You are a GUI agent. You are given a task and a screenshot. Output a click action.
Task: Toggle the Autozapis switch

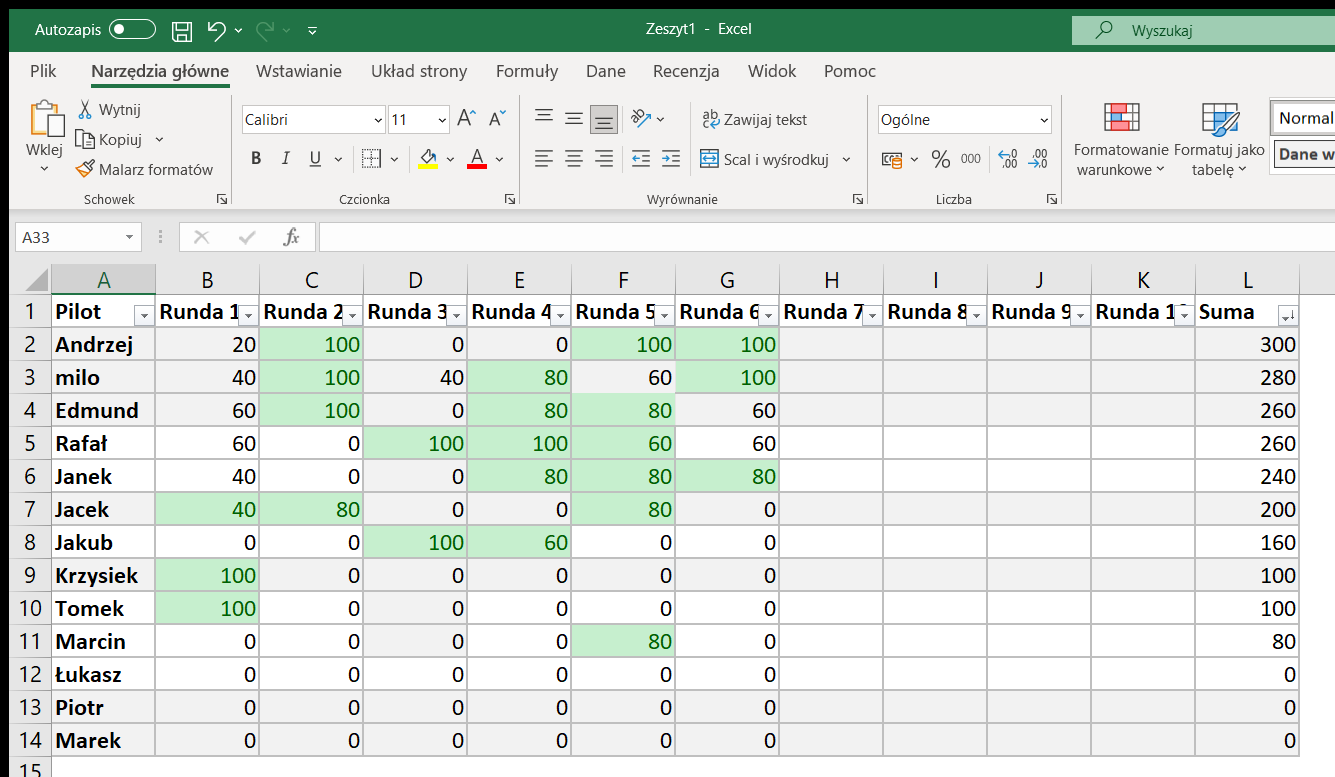point(132,30)
